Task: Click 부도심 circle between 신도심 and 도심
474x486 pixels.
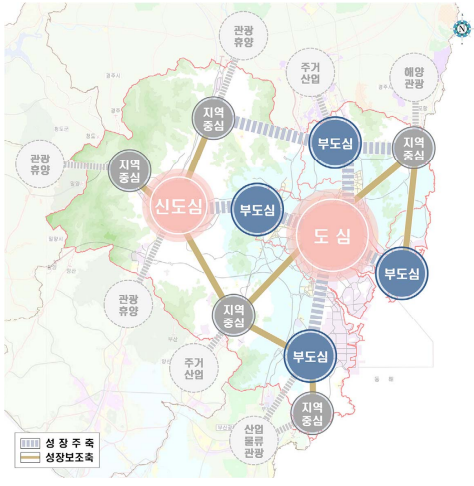Action: pos(257,210)
